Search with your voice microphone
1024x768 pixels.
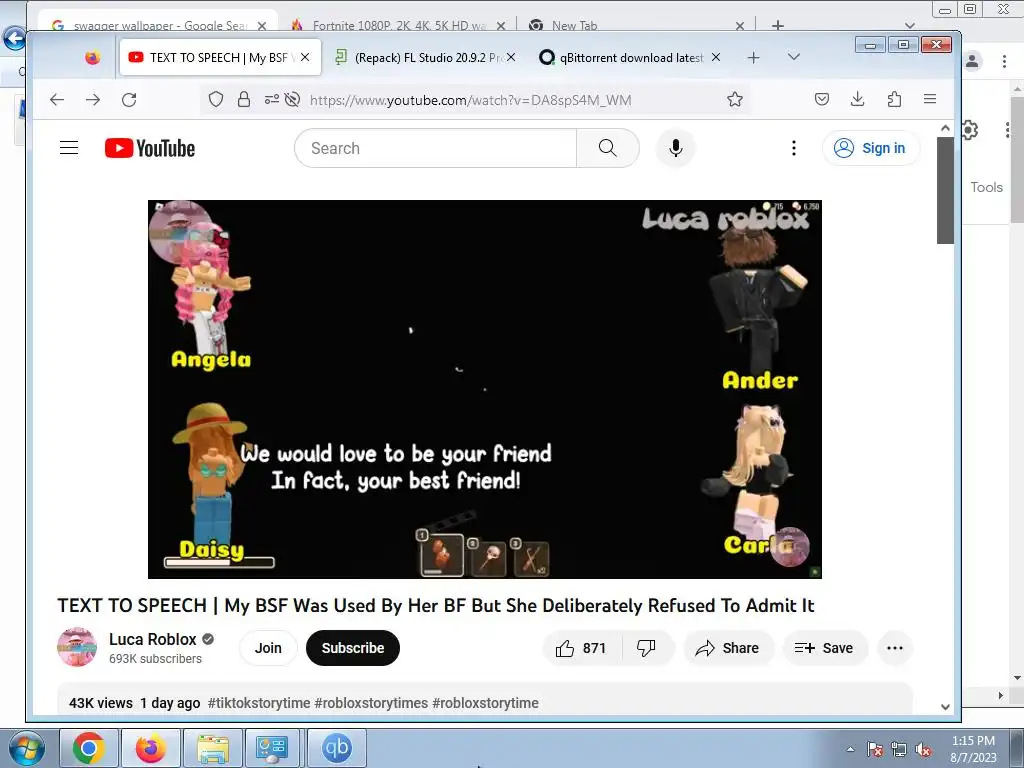pos(676,148)
